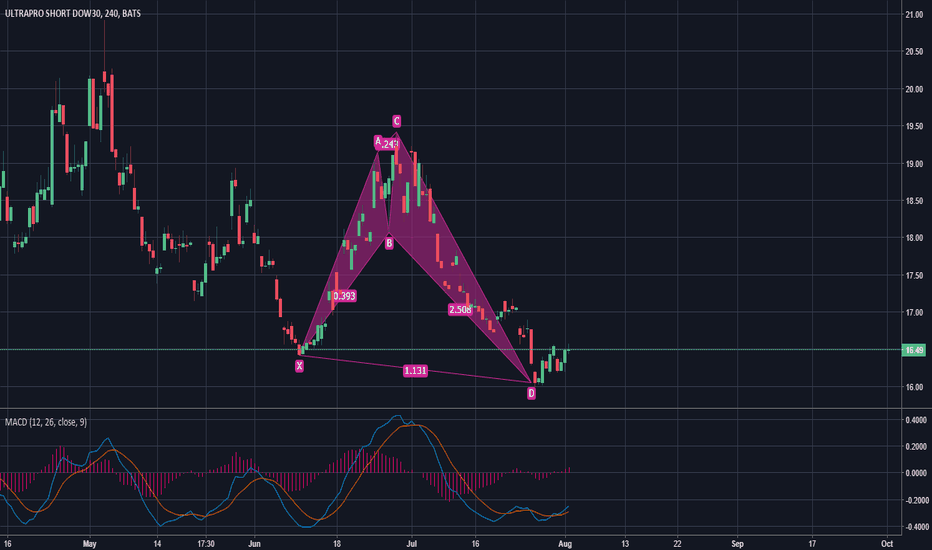Click the -0.4000 MACD axis label
The width and height of the screenshot is (932, 550).
point(915,527)
